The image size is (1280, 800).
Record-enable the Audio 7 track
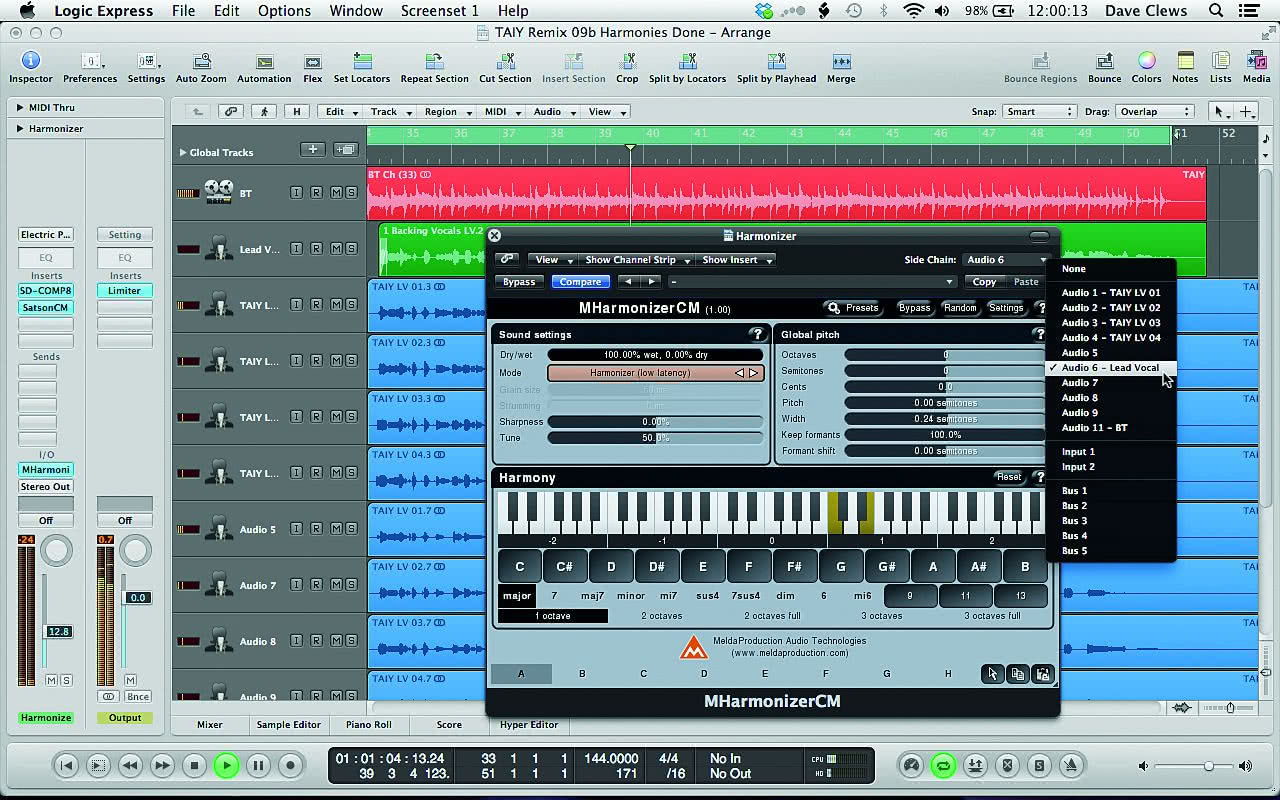point(316,585)
